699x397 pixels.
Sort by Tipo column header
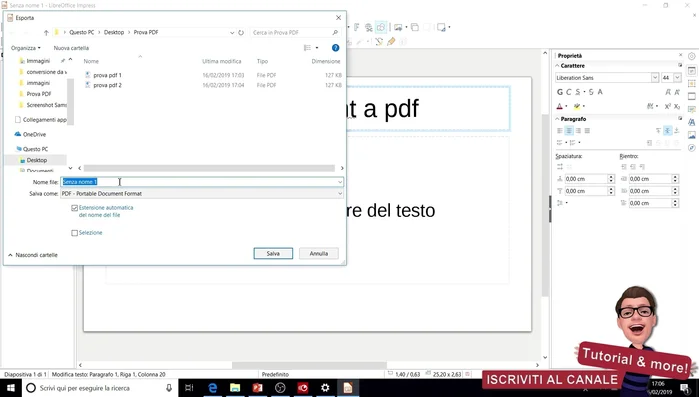point(262,61)
